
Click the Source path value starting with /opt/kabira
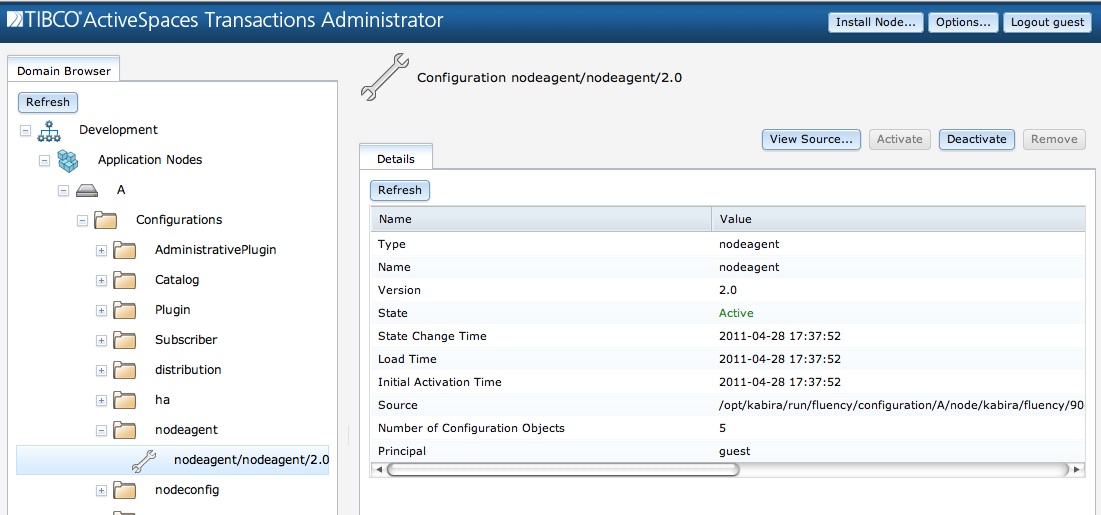point(902,405)
